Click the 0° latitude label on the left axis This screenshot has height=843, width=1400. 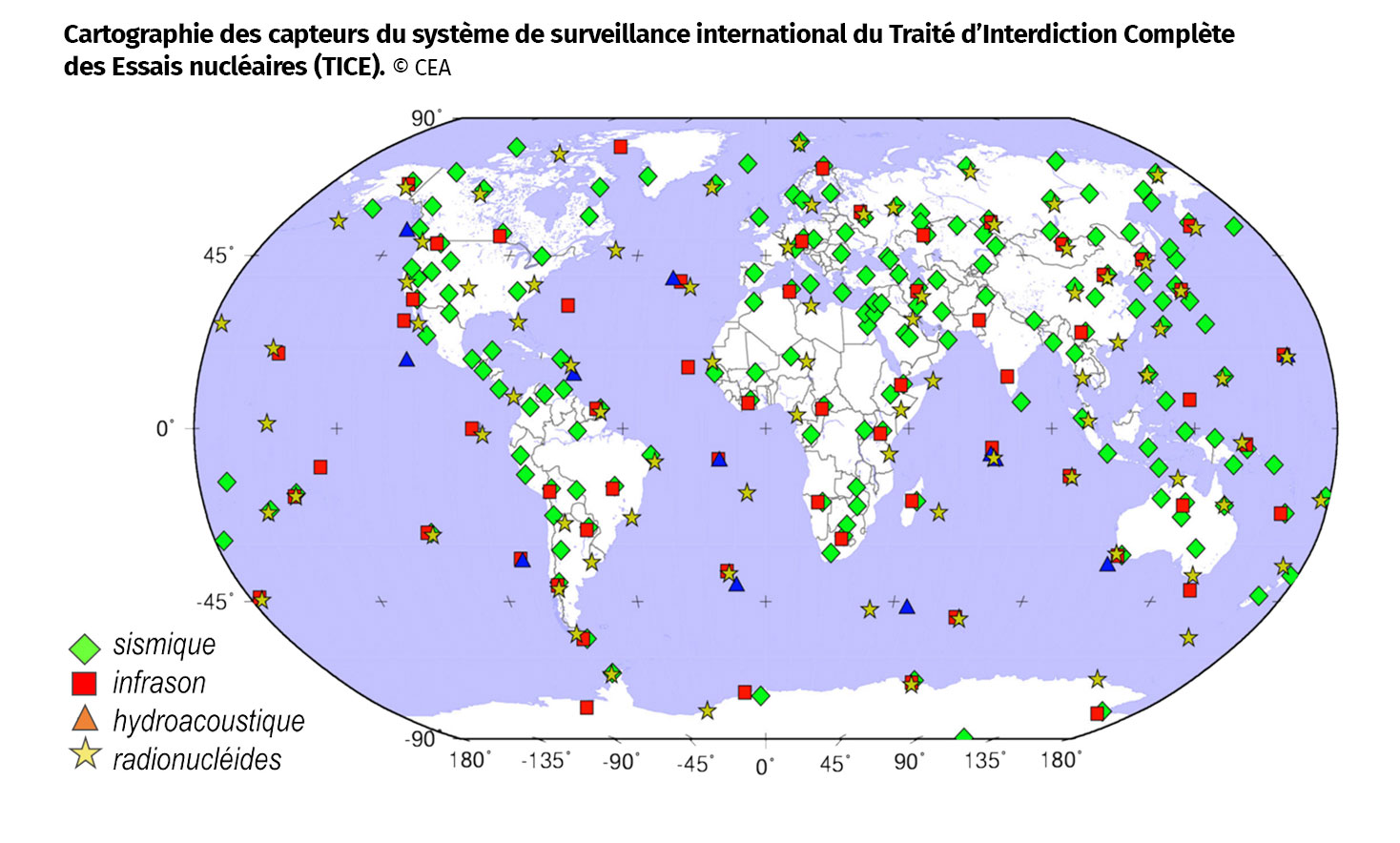165,428
